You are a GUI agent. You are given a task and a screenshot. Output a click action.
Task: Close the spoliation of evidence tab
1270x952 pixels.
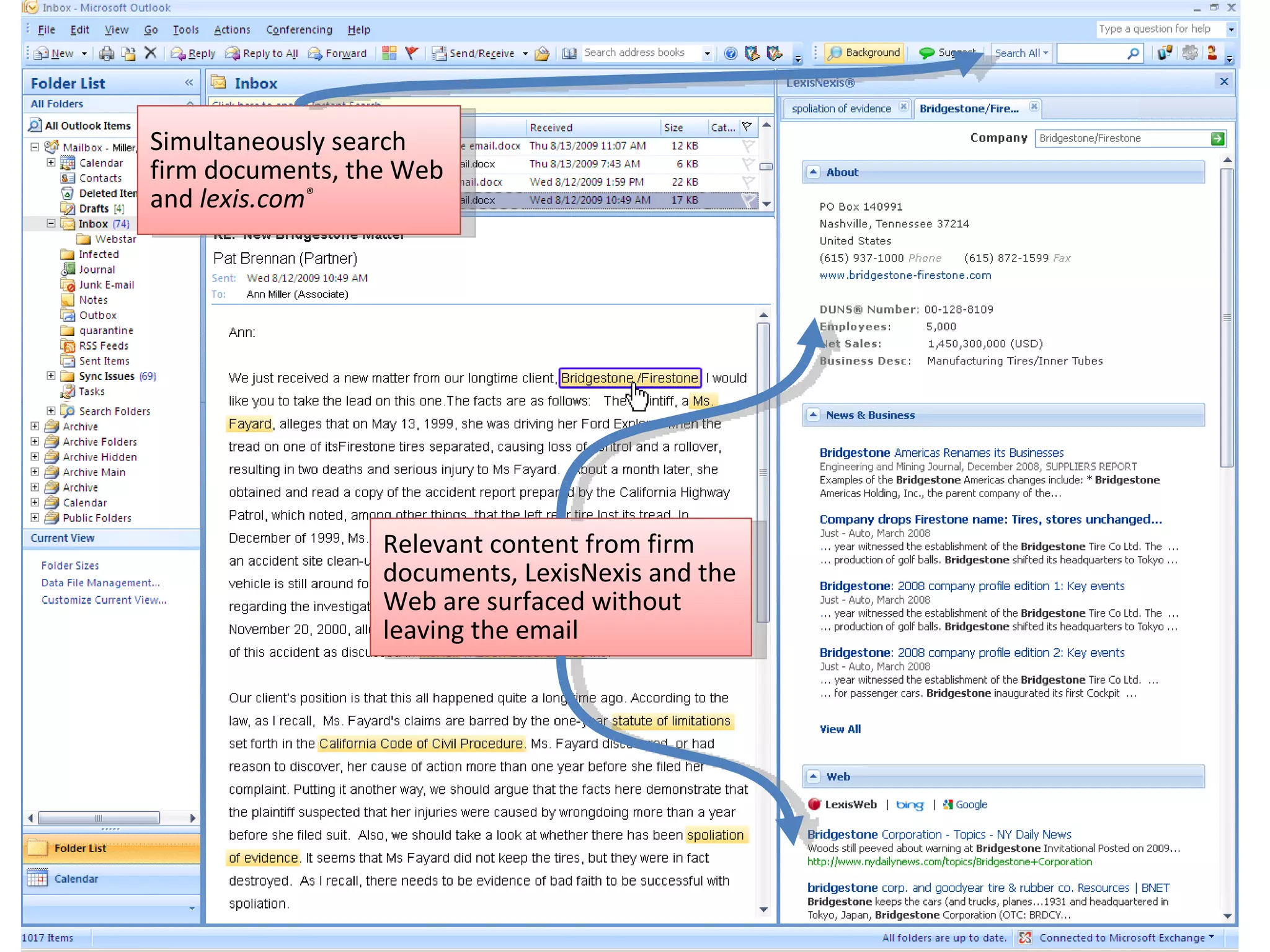pyautogui.click(x=904, y=107)
